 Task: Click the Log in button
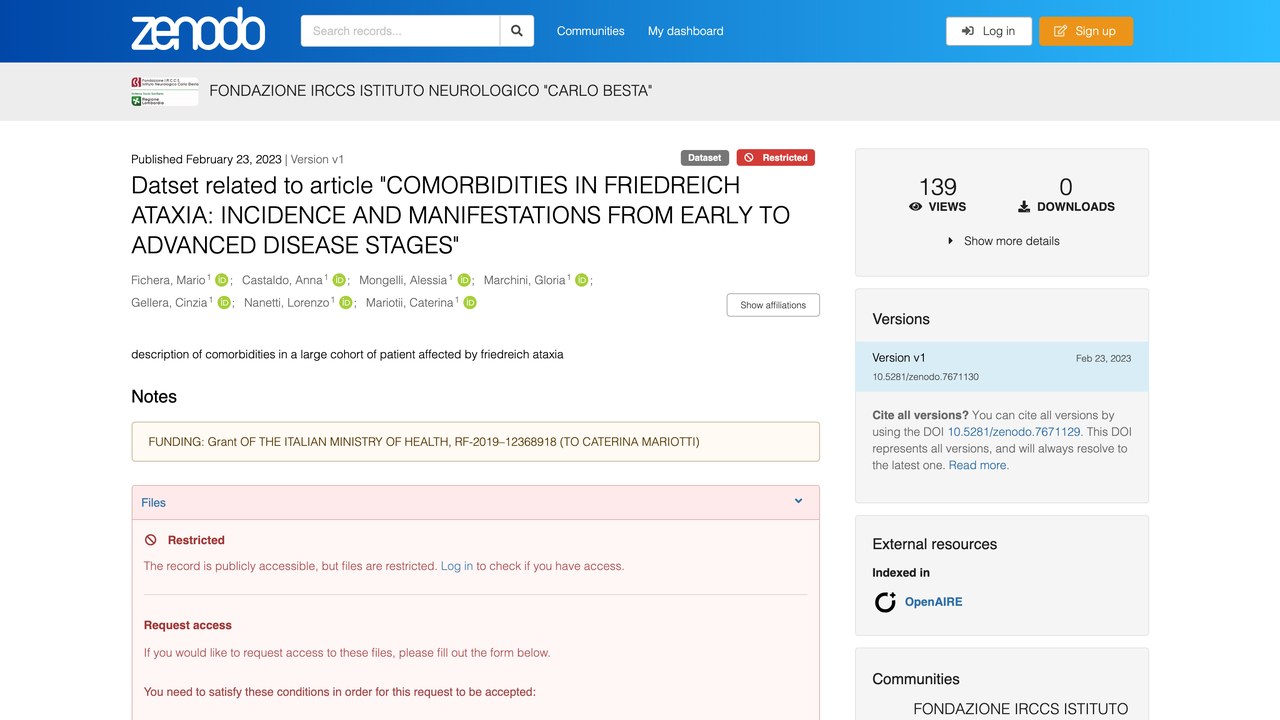(989, 31)
